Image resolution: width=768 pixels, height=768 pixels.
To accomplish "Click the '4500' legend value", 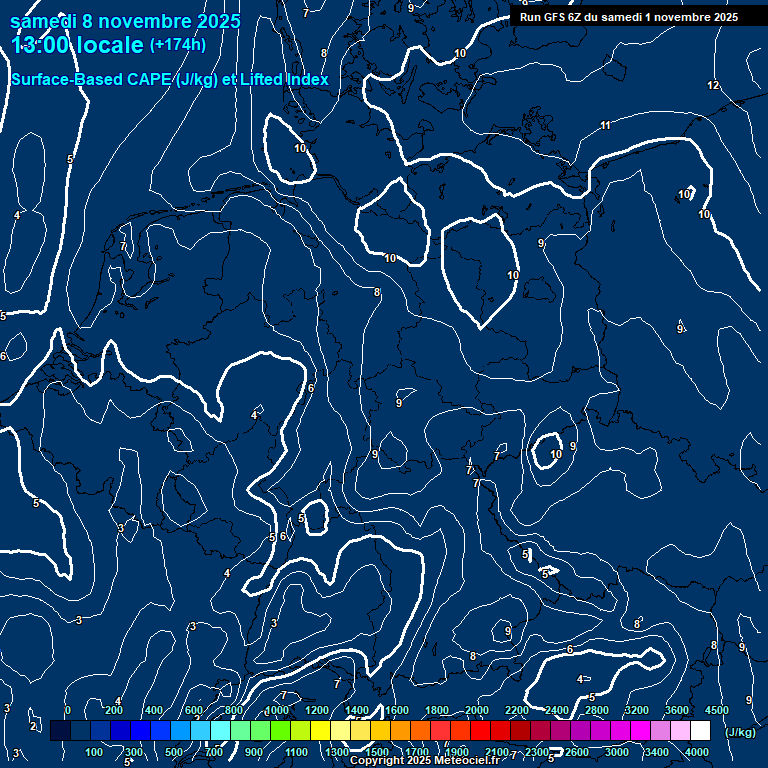I will point(717,710).
